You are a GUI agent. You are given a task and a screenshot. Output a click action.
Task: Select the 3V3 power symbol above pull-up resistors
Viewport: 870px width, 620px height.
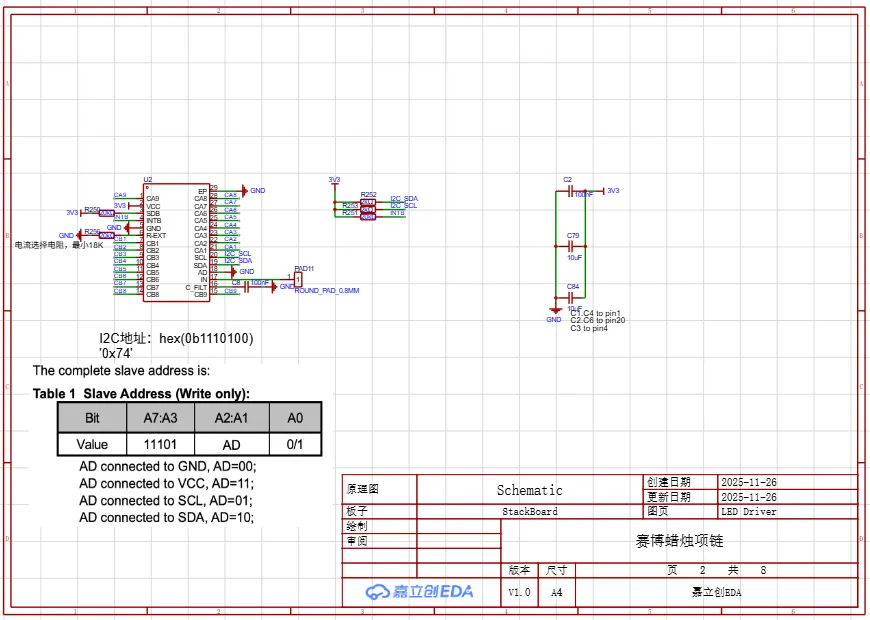[334, 181]
